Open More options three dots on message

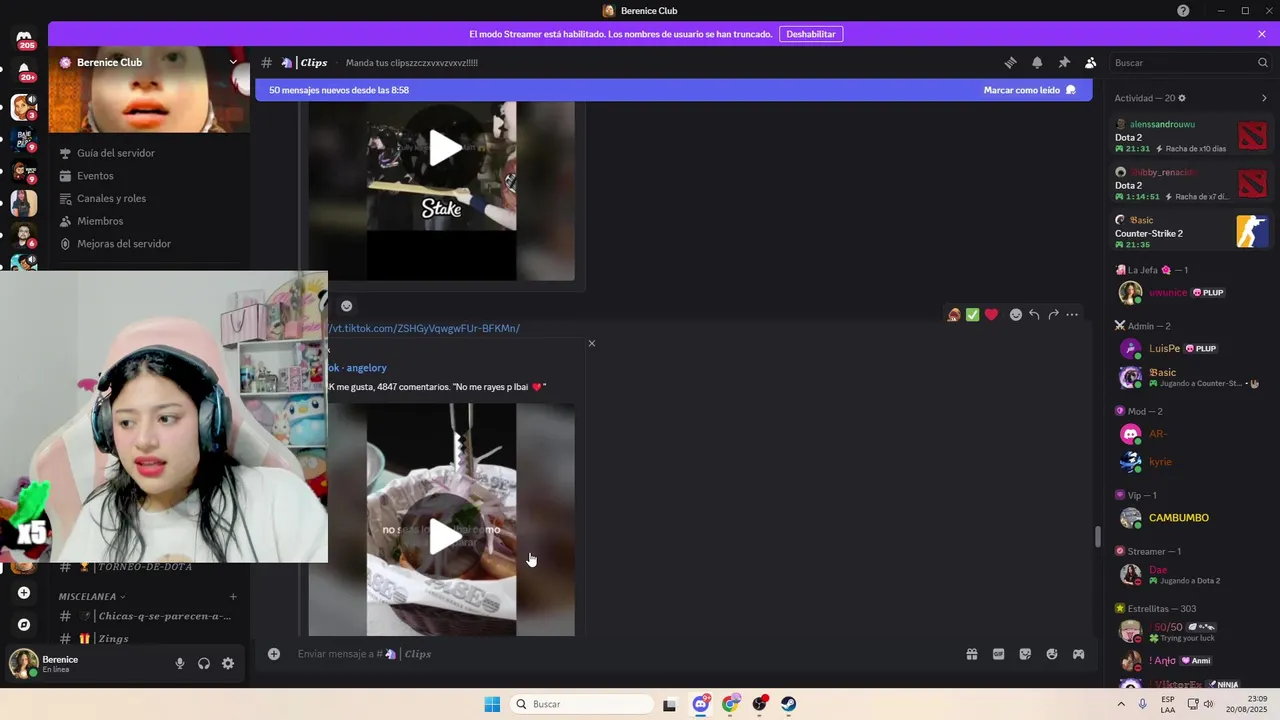pos(1072,315)
